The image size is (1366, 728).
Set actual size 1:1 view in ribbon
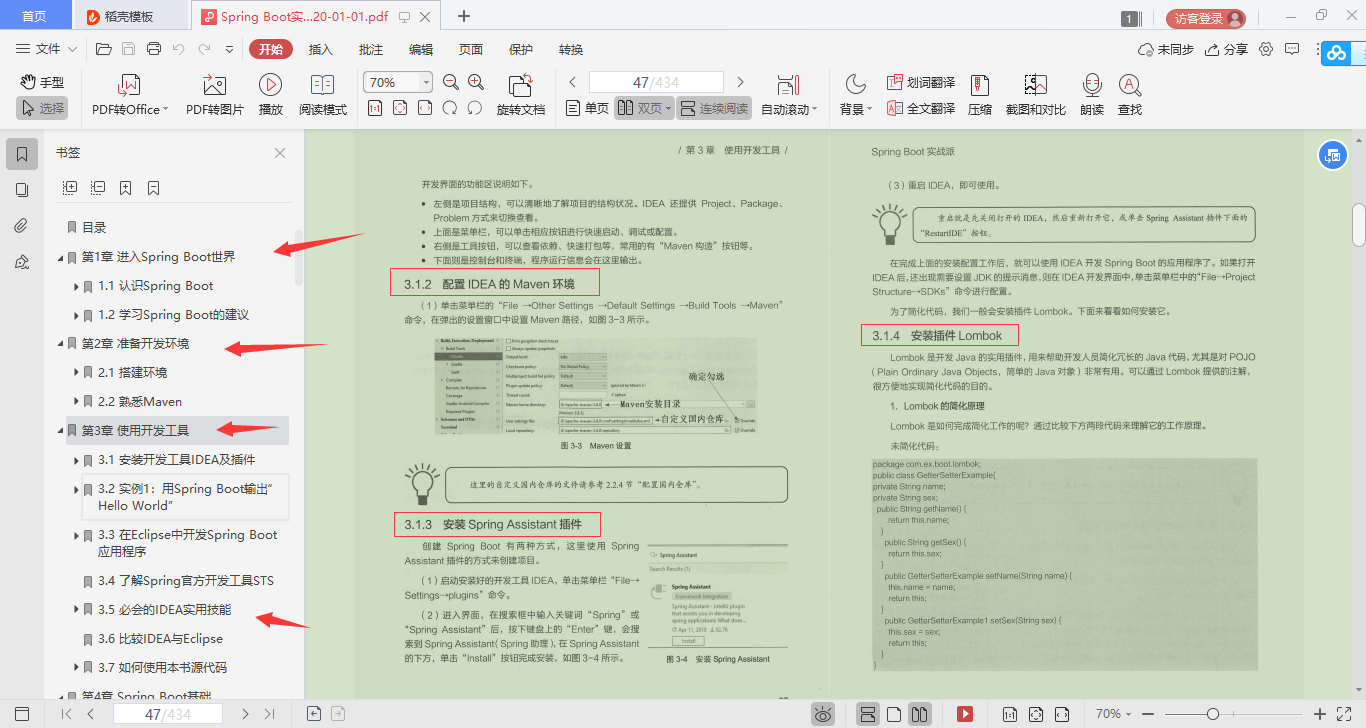[375, 108]
